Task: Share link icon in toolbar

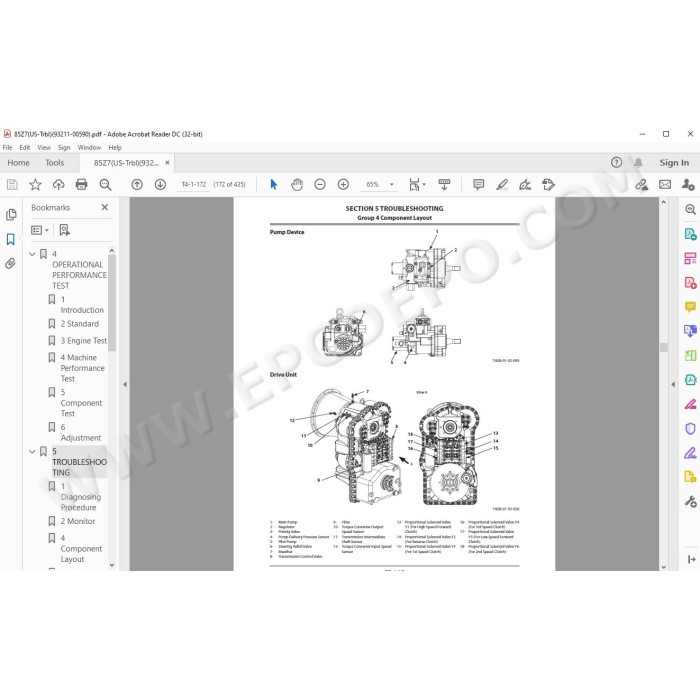Action: coord(642,184)
